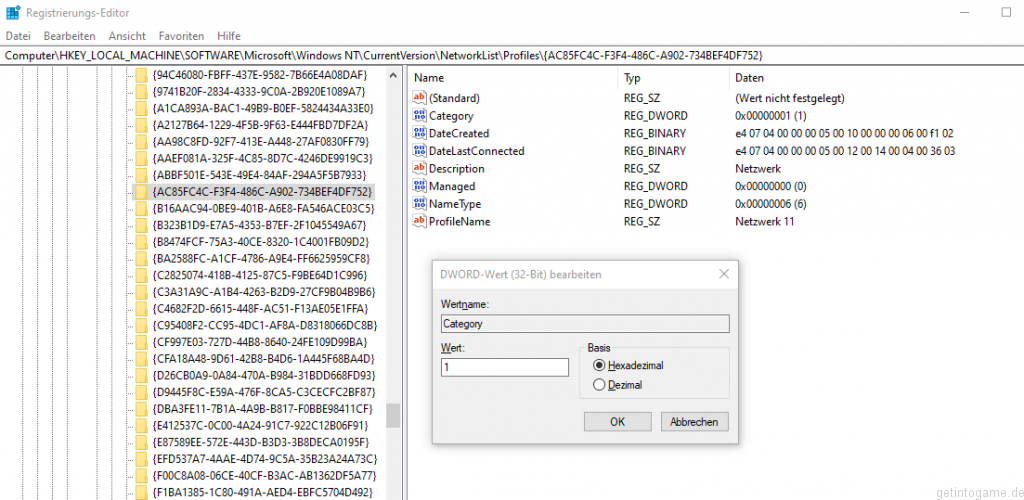Click the Category DWORD value icon

click(420, 116)
